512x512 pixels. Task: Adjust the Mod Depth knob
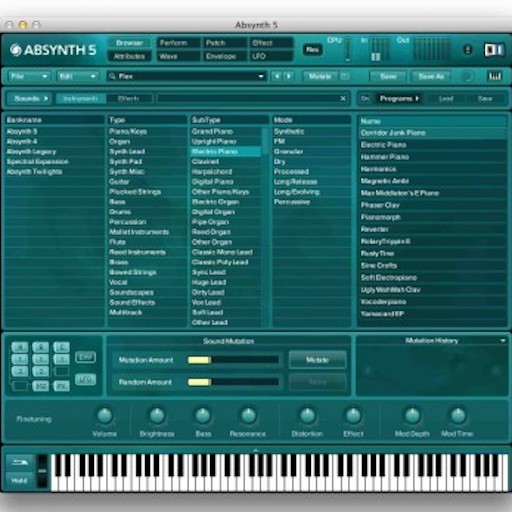click(x=412, y=416)
